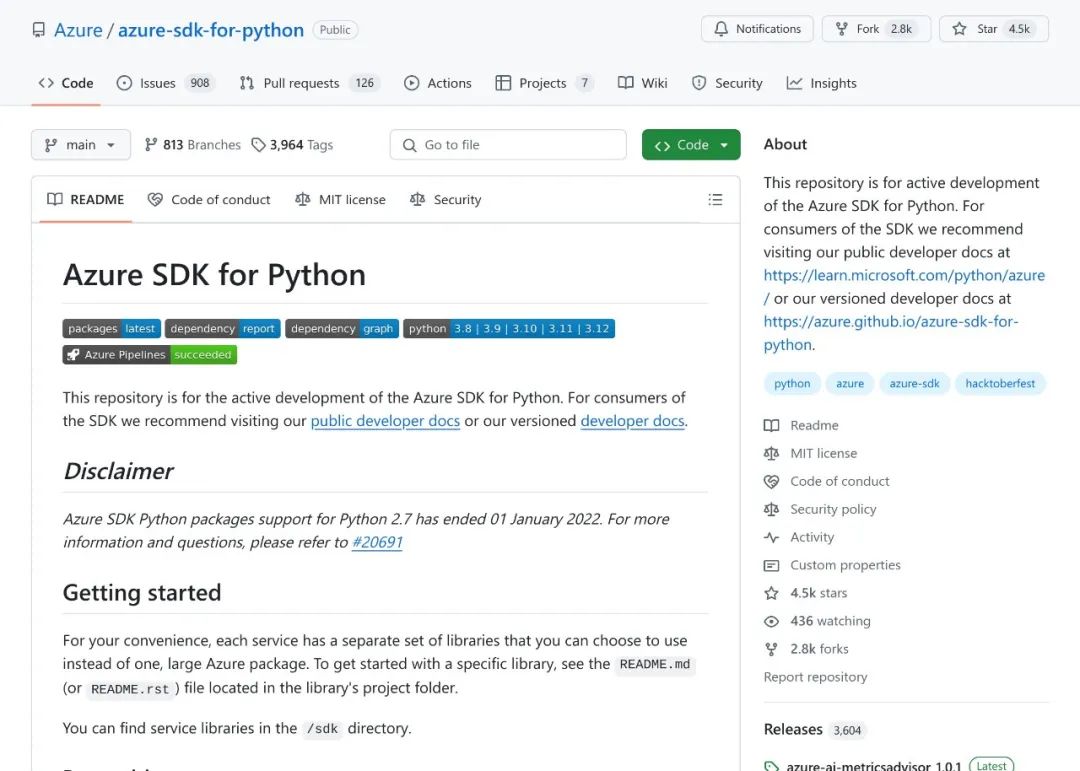Click the pulse icon beside Activity
1080x771 pixels.
(x=771, y=537)
